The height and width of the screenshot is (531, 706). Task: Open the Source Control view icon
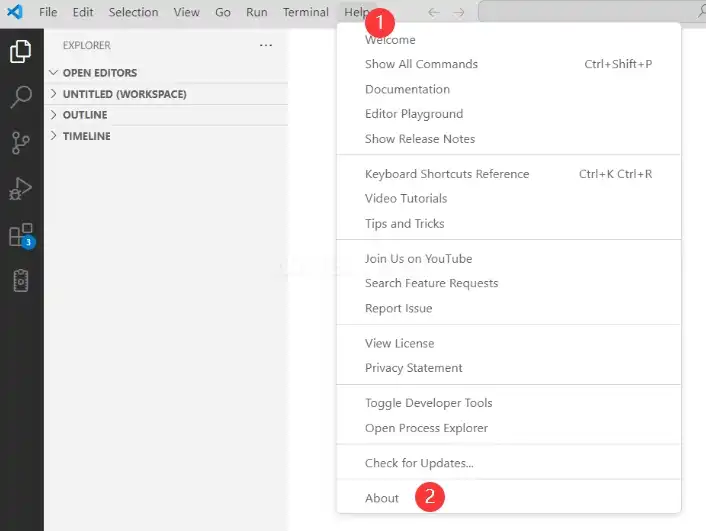click(21, 143)
